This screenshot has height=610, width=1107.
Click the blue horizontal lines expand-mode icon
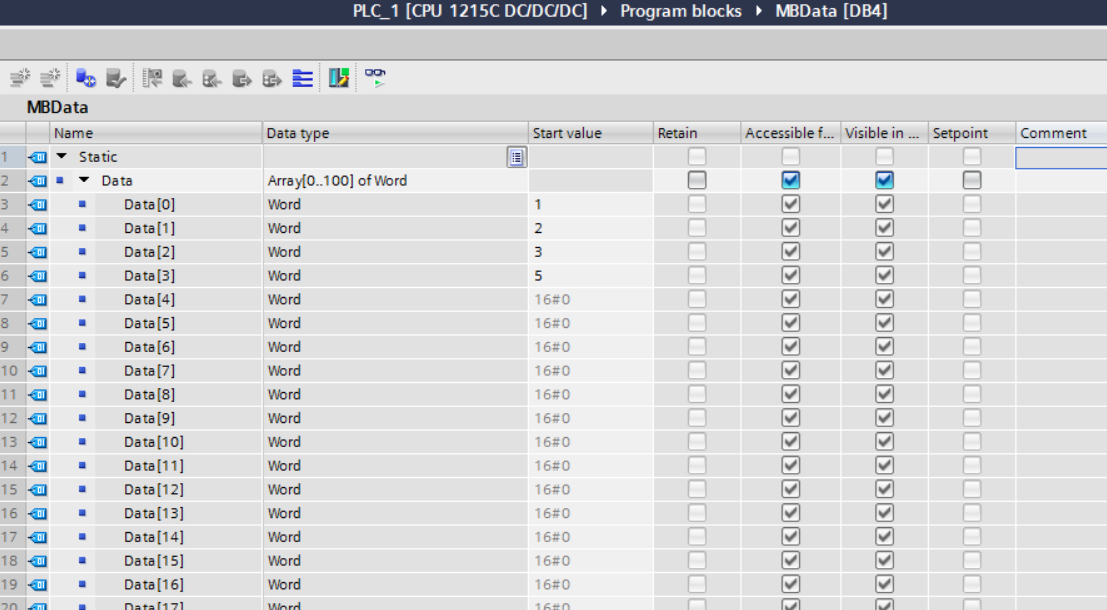click(x=302, y=78)
